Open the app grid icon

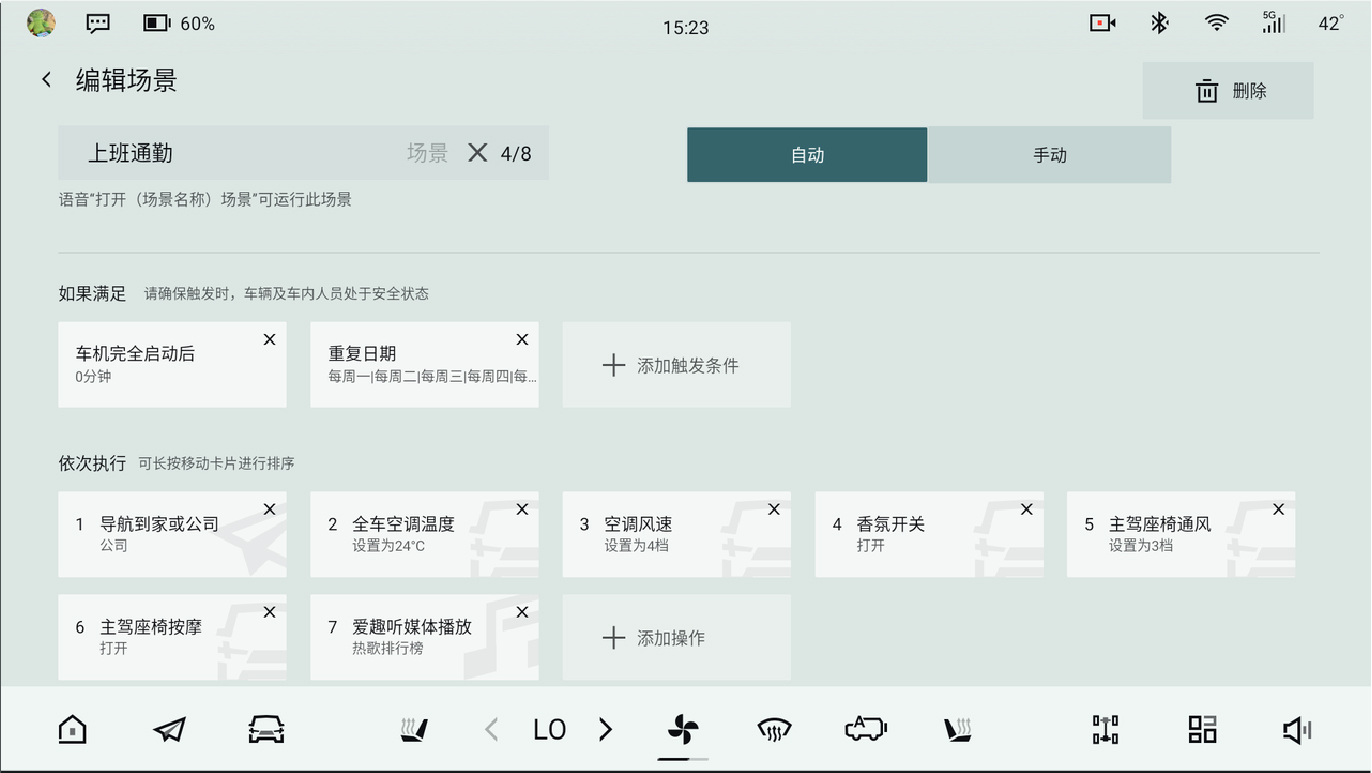[1202, 730]
